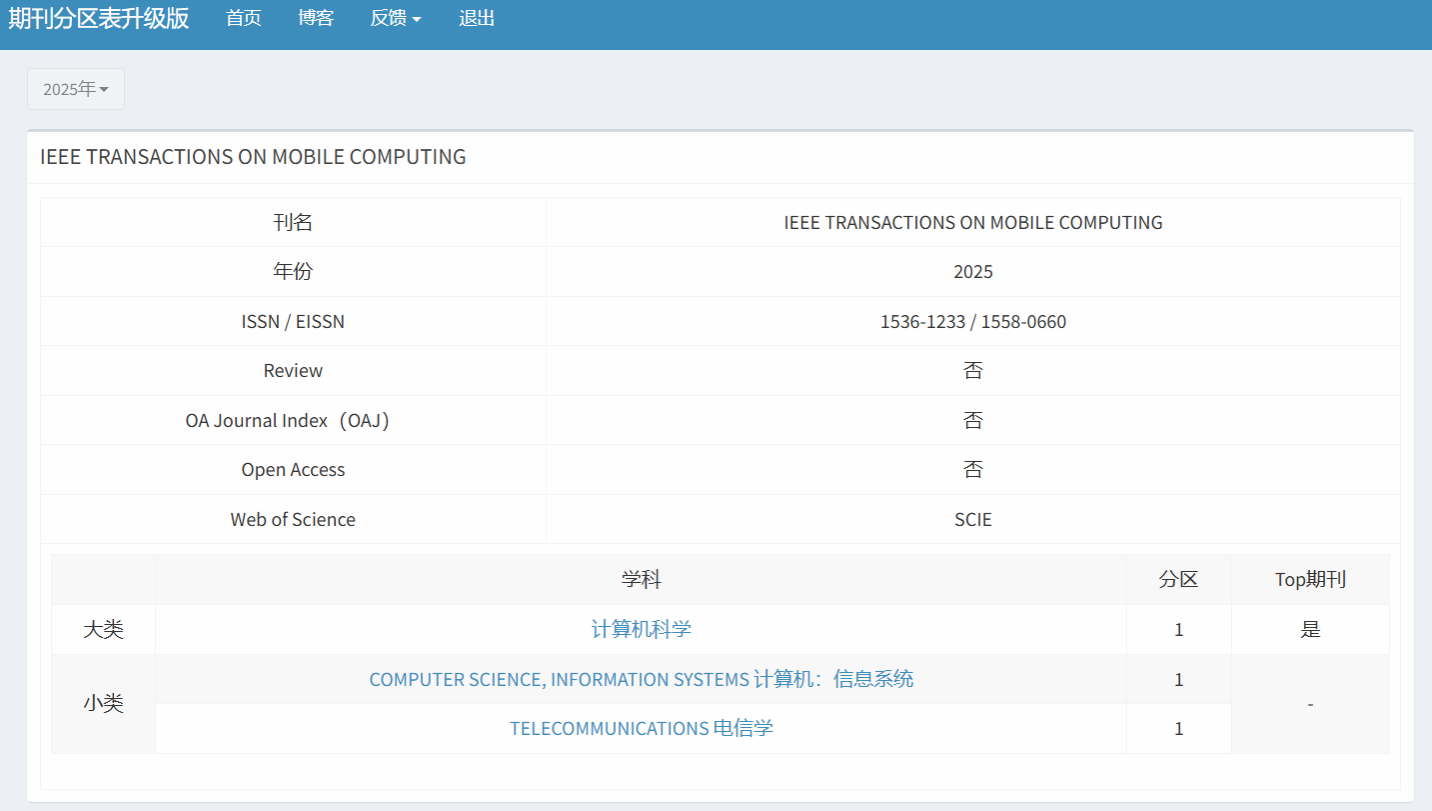Click the Top期刊 column header
Viewport: 1432px width, 811px height.
pyautogui.click(x=1310, y=579)
